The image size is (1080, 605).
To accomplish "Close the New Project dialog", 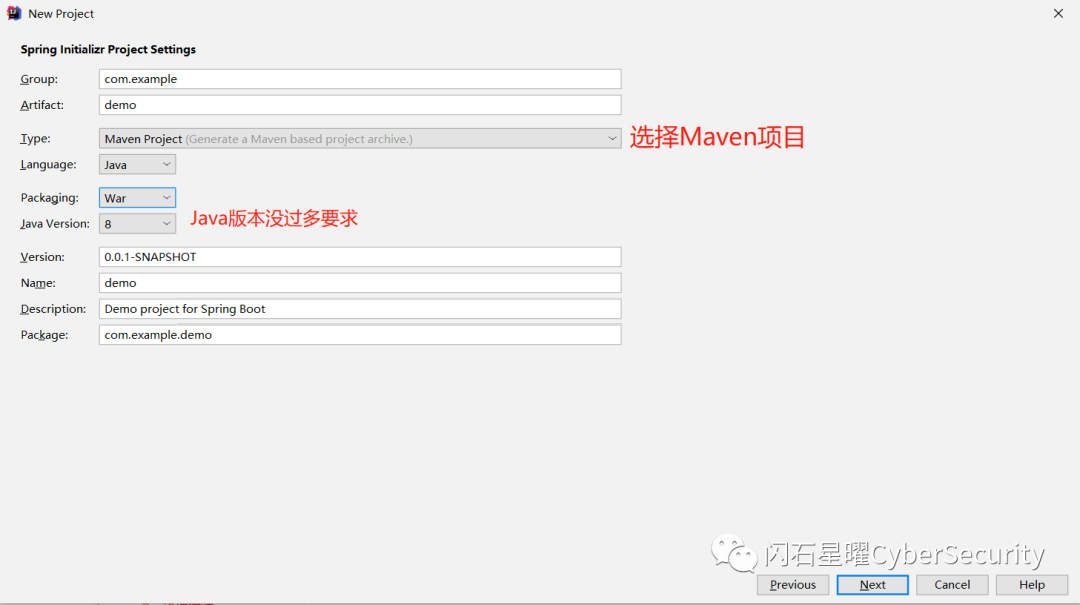I will (1058, 14).
